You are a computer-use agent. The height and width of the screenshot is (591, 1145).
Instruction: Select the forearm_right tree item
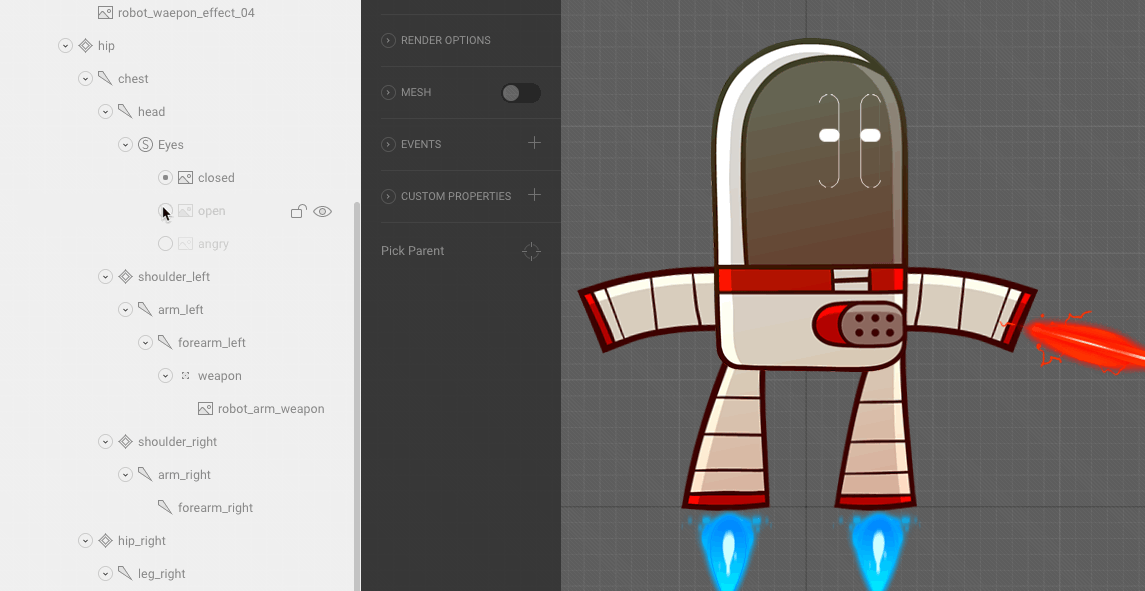(214, 508)
